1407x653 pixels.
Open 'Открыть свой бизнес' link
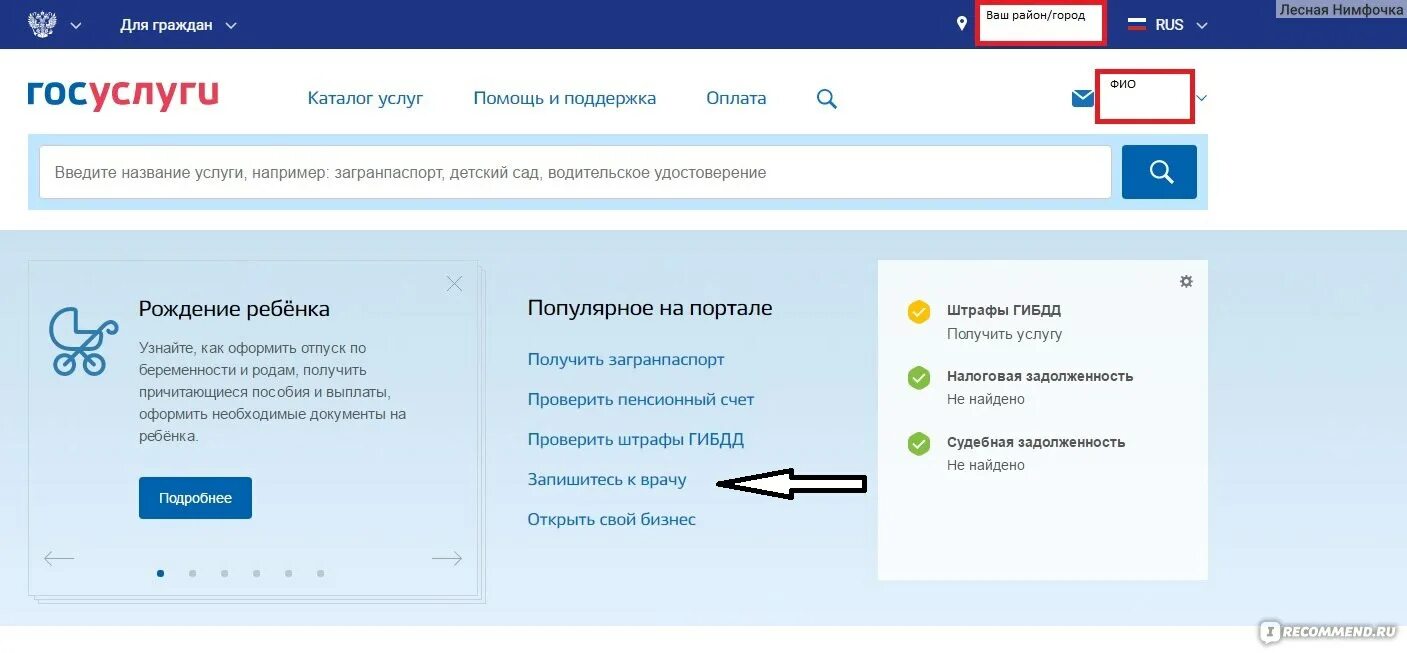(611, 519)
